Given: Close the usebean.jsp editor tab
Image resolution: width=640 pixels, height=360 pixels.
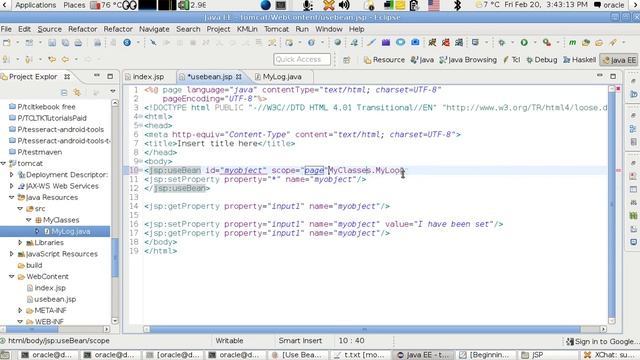Looking at the screenshot, I should [239, 77].
